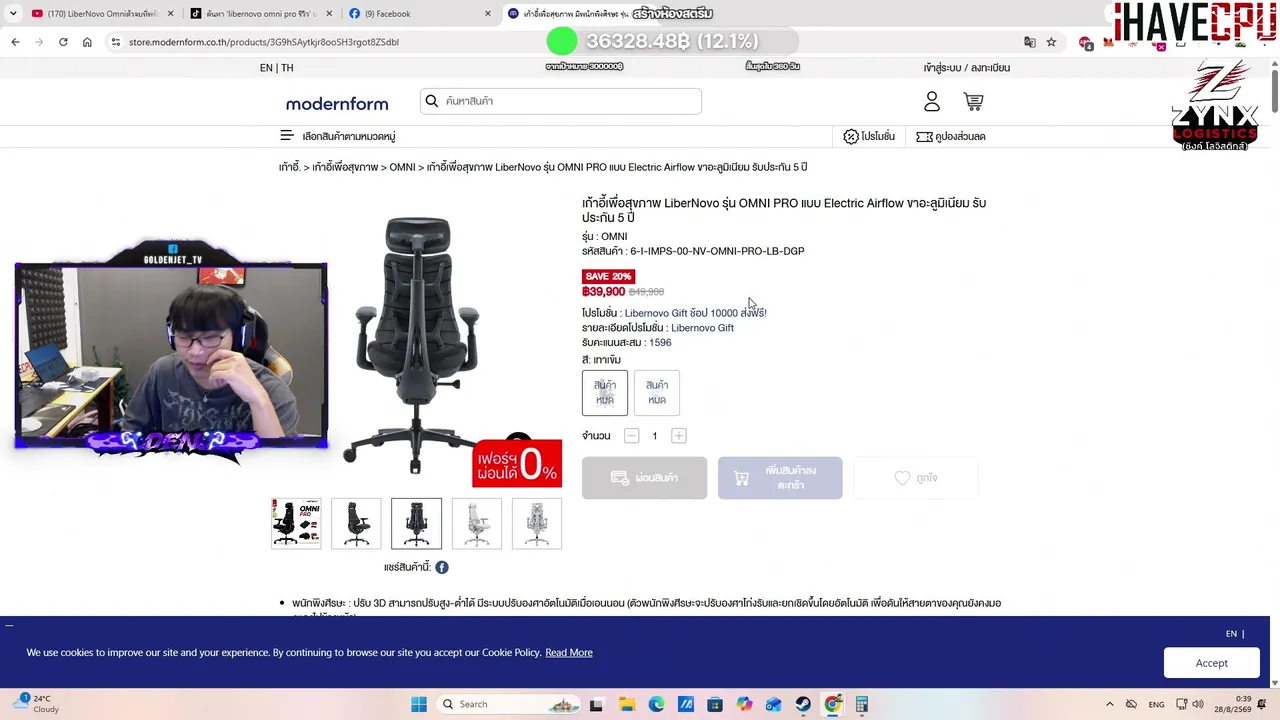Open the เก้าอี้เพื่อสุขภาพ breadcrumb link
This screenshot has height=720, width=1280.
point(346,167)
